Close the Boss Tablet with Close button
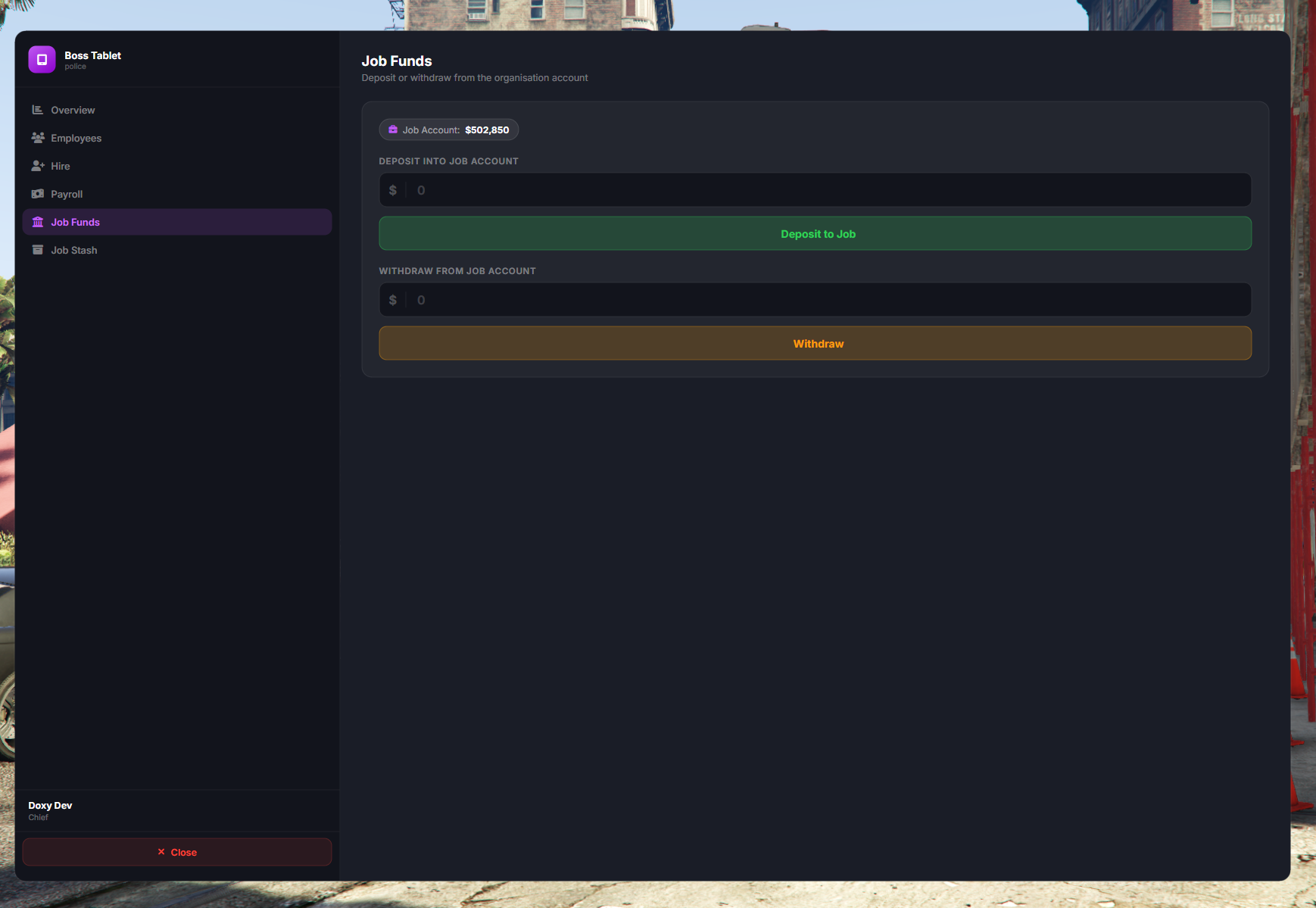 pos(177,852)
